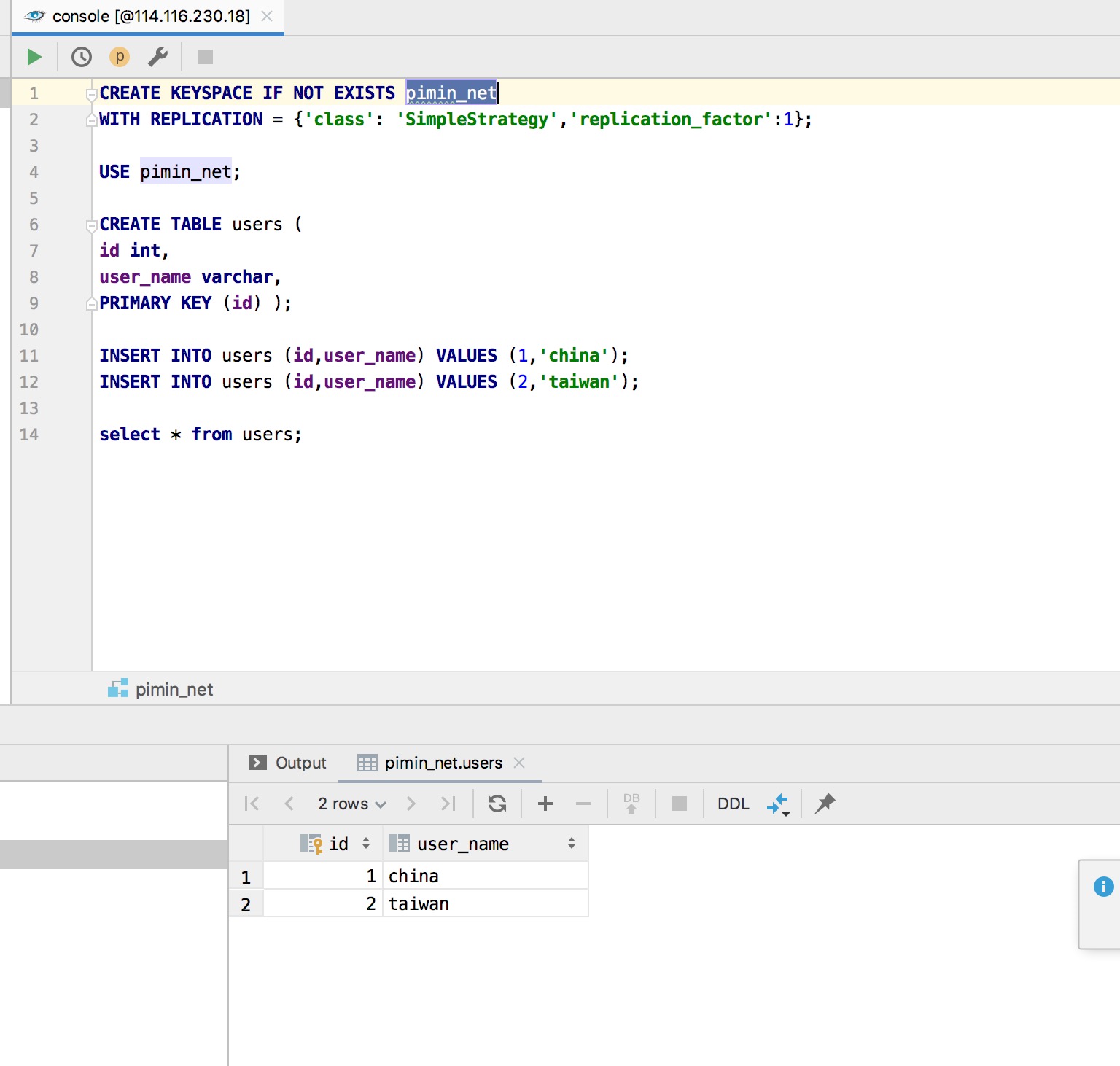The image size is (1120, 1066).
Task: Click the orange P transaction mode icon
Action: pyautogui.click(x=120, y=57)
